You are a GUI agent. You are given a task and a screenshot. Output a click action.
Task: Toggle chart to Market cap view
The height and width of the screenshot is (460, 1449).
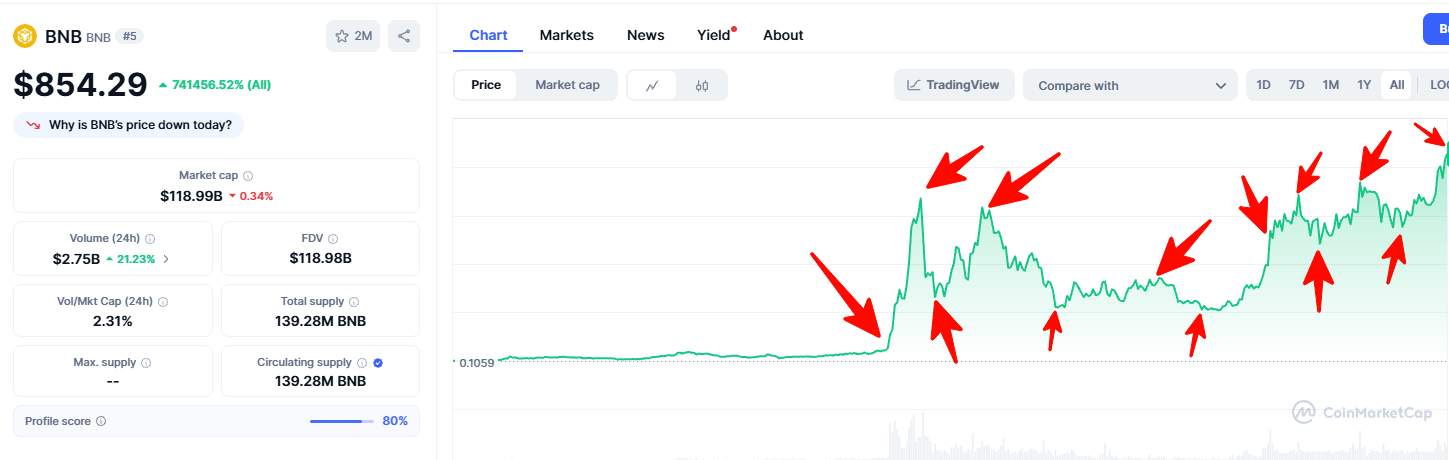click(567, 85)
